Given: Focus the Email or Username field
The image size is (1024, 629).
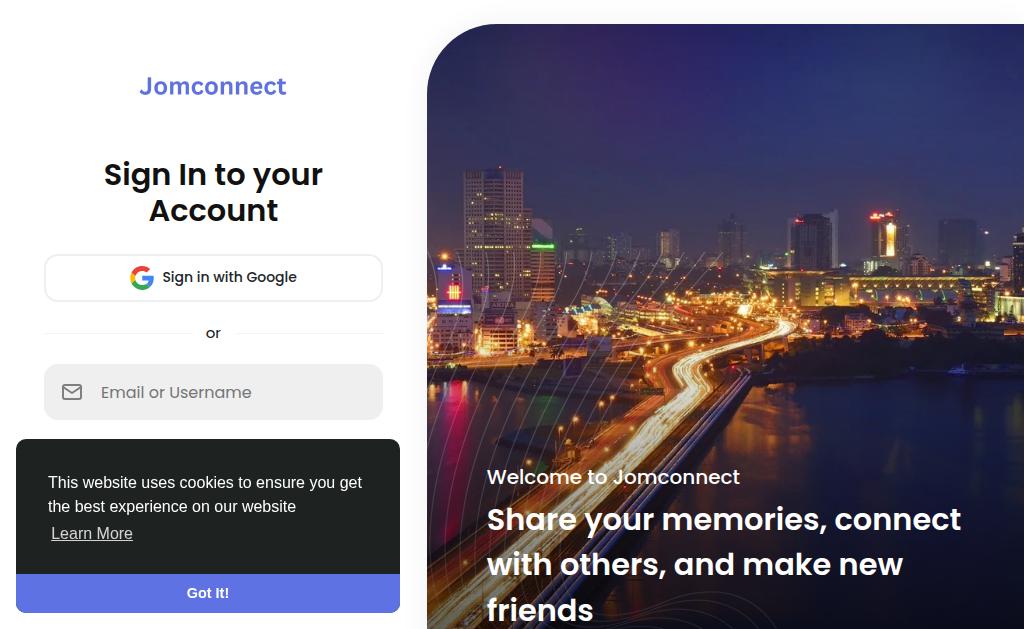Looking at the screenshot, I should coord(213,392).
